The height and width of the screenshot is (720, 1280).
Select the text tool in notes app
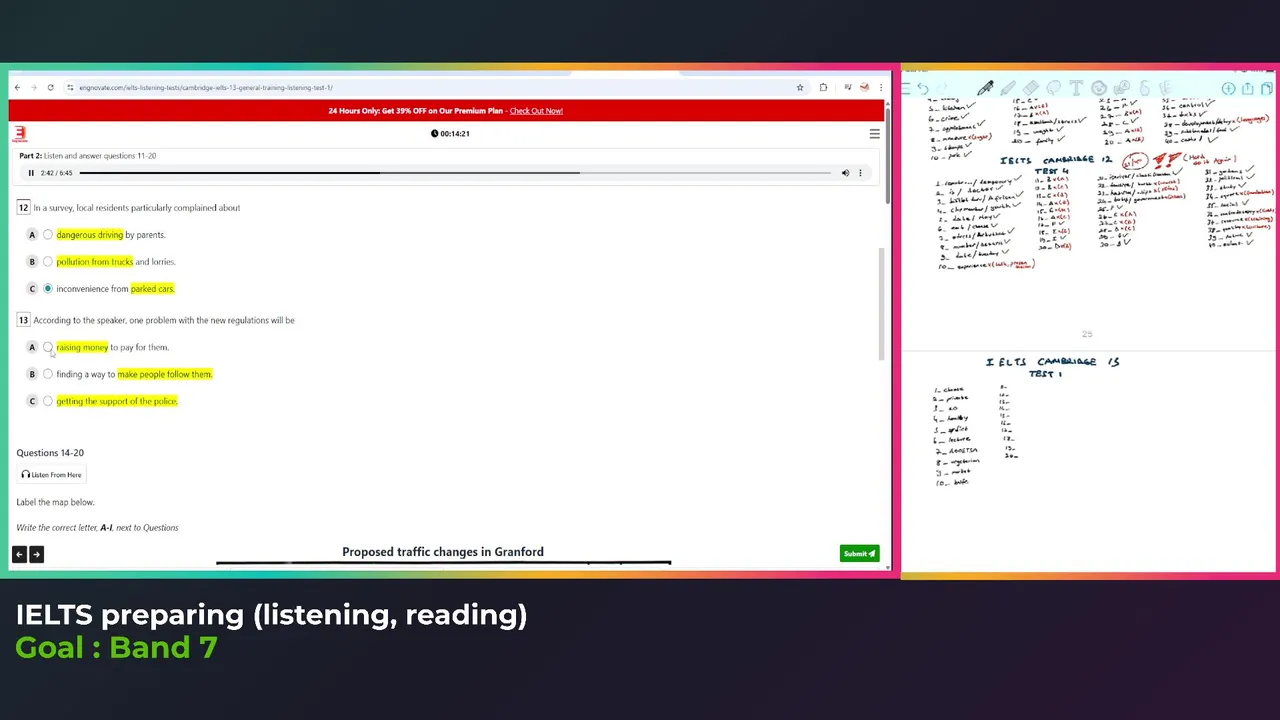coord(1076,89)
